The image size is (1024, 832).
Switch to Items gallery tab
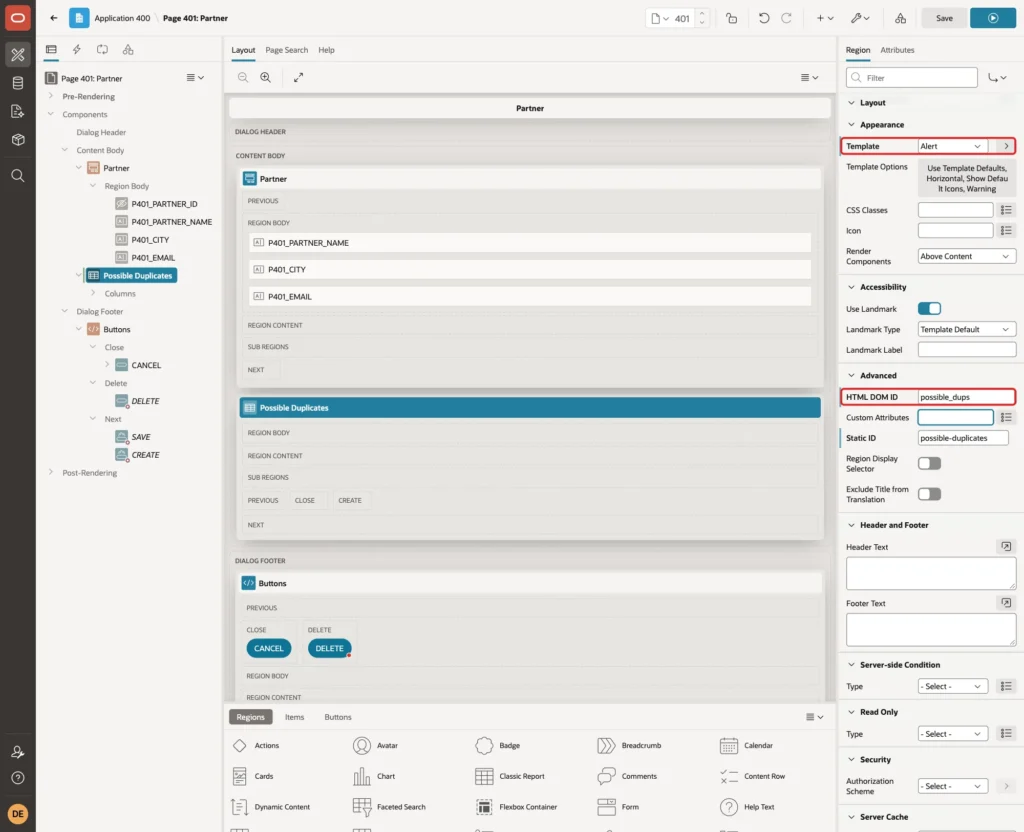pos(295,717)
